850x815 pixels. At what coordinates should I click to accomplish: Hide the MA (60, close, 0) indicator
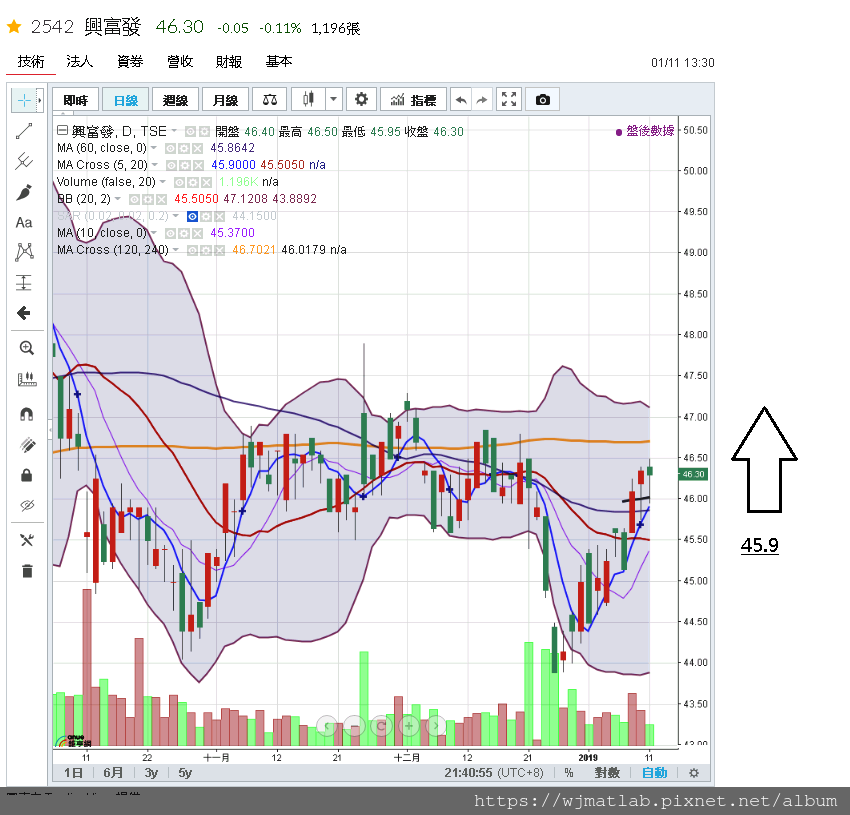click(x=171, y=148)
